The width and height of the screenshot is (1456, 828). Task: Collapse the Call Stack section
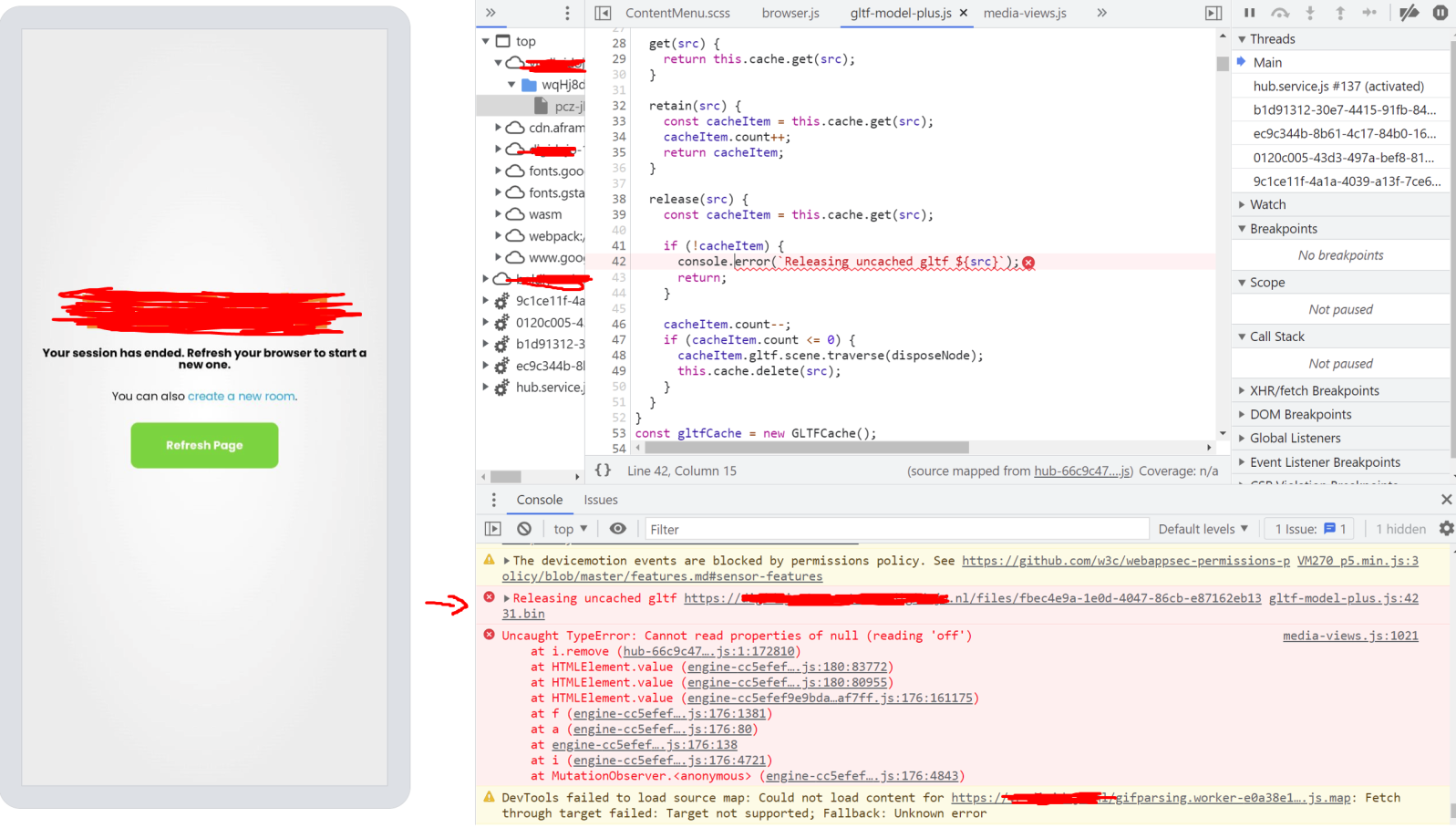click(x=1242, y=336)
